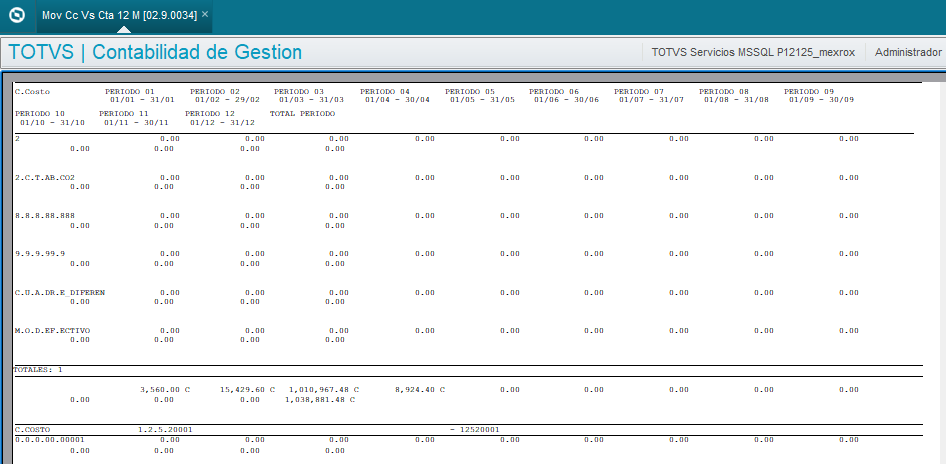The width and height of the screenshot is (946, 464).
Task: Click the TOTAL PERIODO column header
Action: 302,113
